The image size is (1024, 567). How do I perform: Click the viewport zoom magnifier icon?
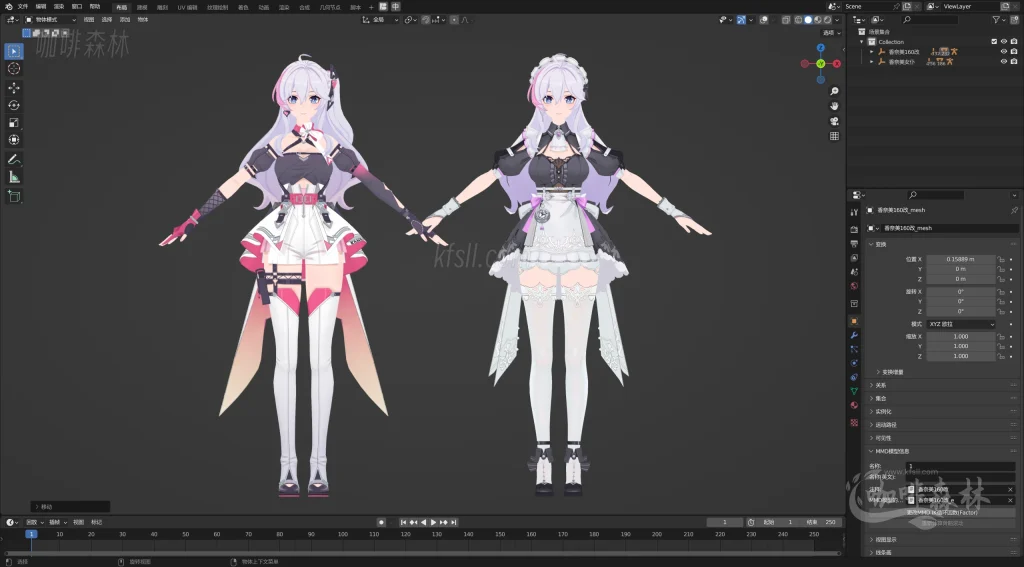point(834,91)
